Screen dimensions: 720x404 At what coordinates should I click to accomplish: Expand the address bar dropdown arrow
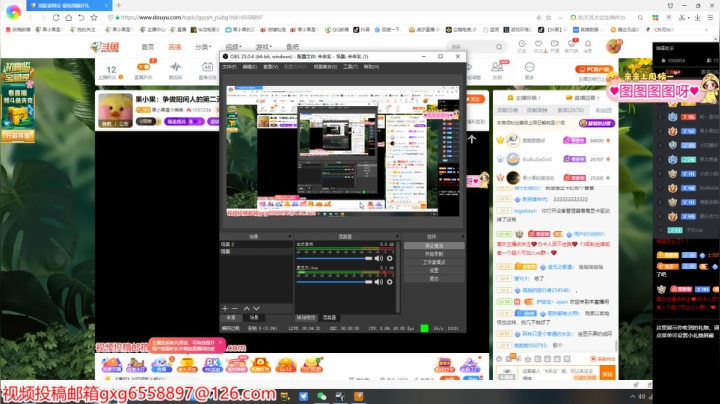point(560,17)
